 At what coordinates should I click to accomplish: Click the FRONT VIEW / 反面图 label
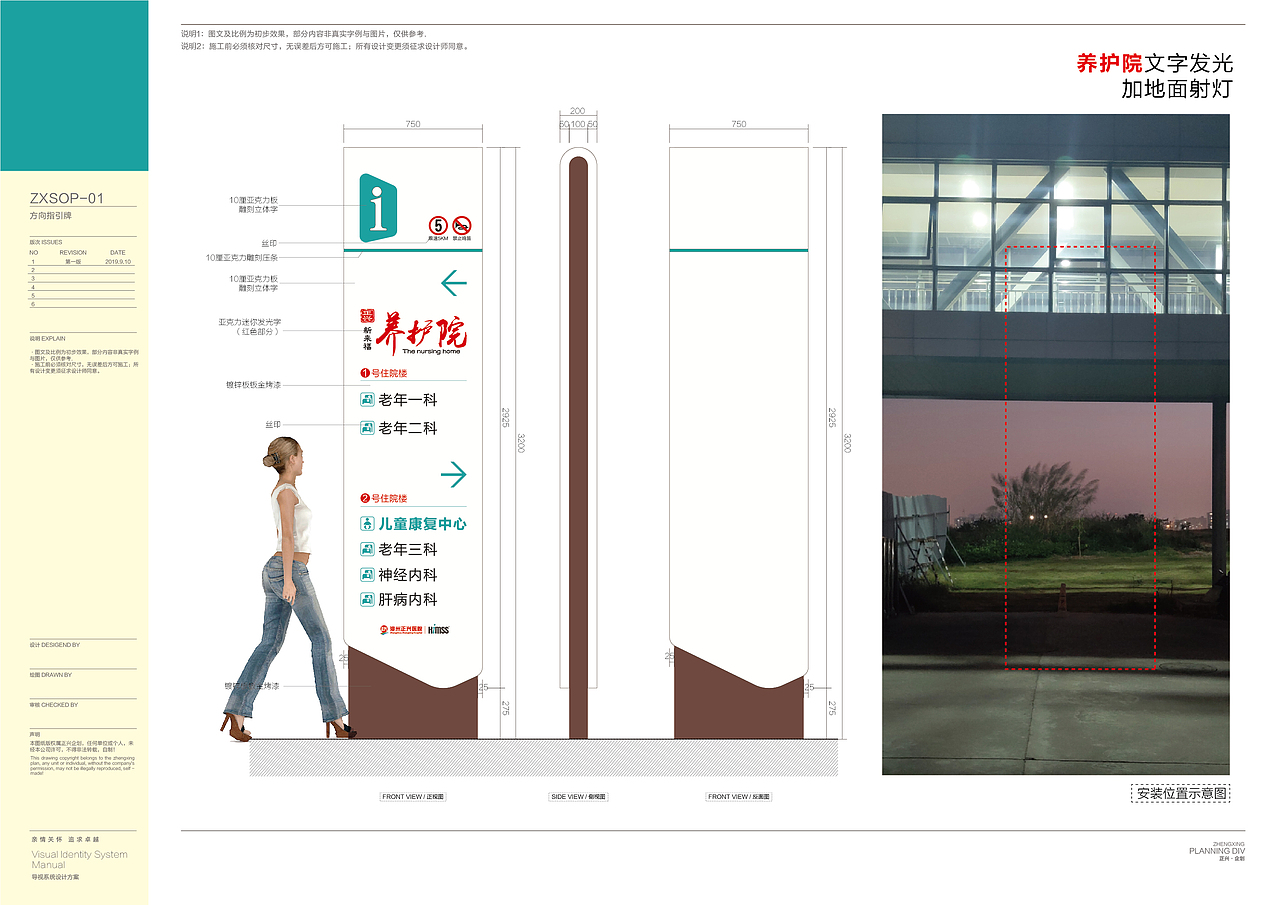coord(739,797)
